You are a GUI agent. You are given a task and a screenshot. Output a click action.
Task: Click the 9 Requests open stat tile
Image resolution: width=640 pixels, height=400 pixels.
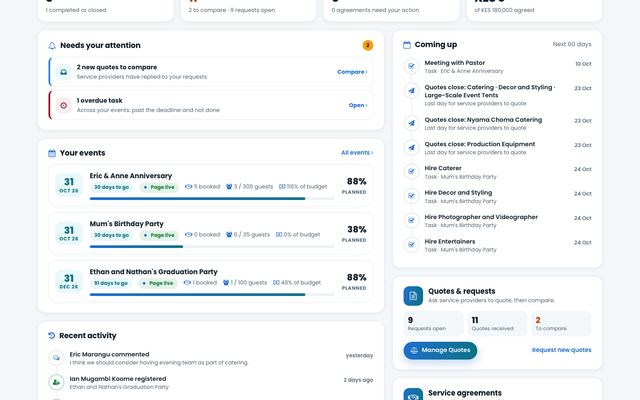(433, 324)
